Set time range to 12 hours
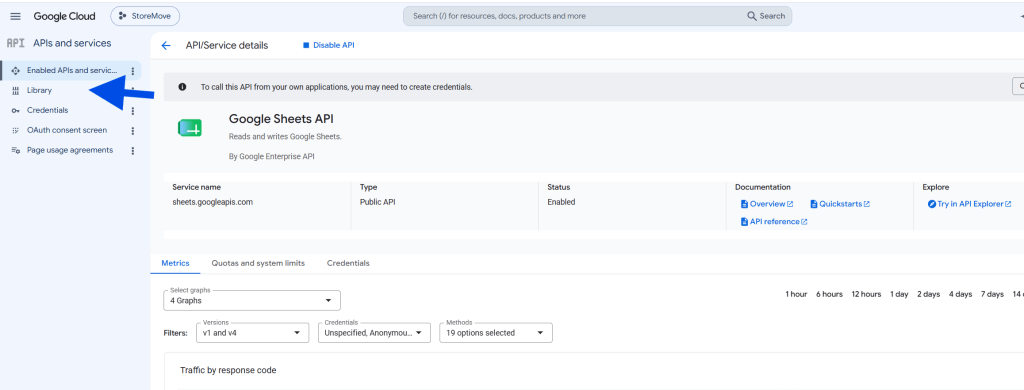Screen dimensions: 1024x390 [x=867, y=295]
